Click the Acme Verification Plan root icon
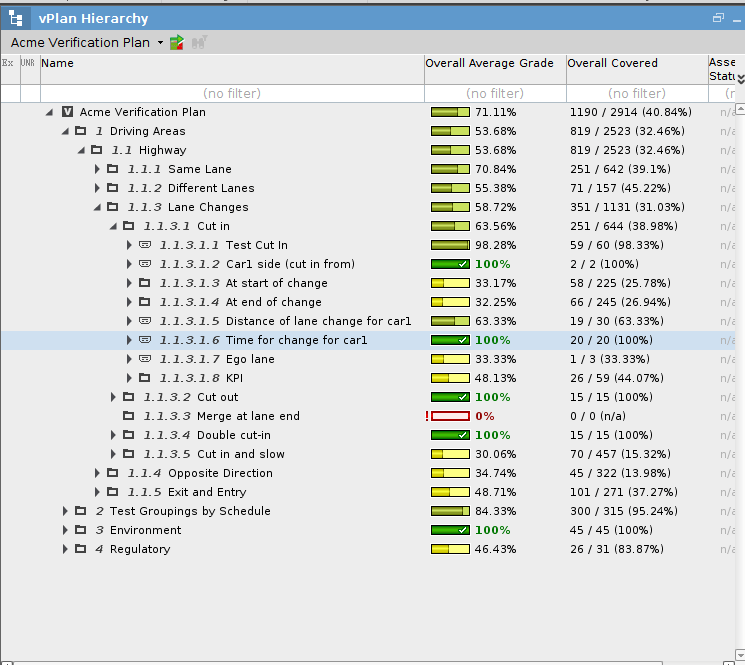The height and width of the screenshot is (665, 745). [x=67, y=112]
